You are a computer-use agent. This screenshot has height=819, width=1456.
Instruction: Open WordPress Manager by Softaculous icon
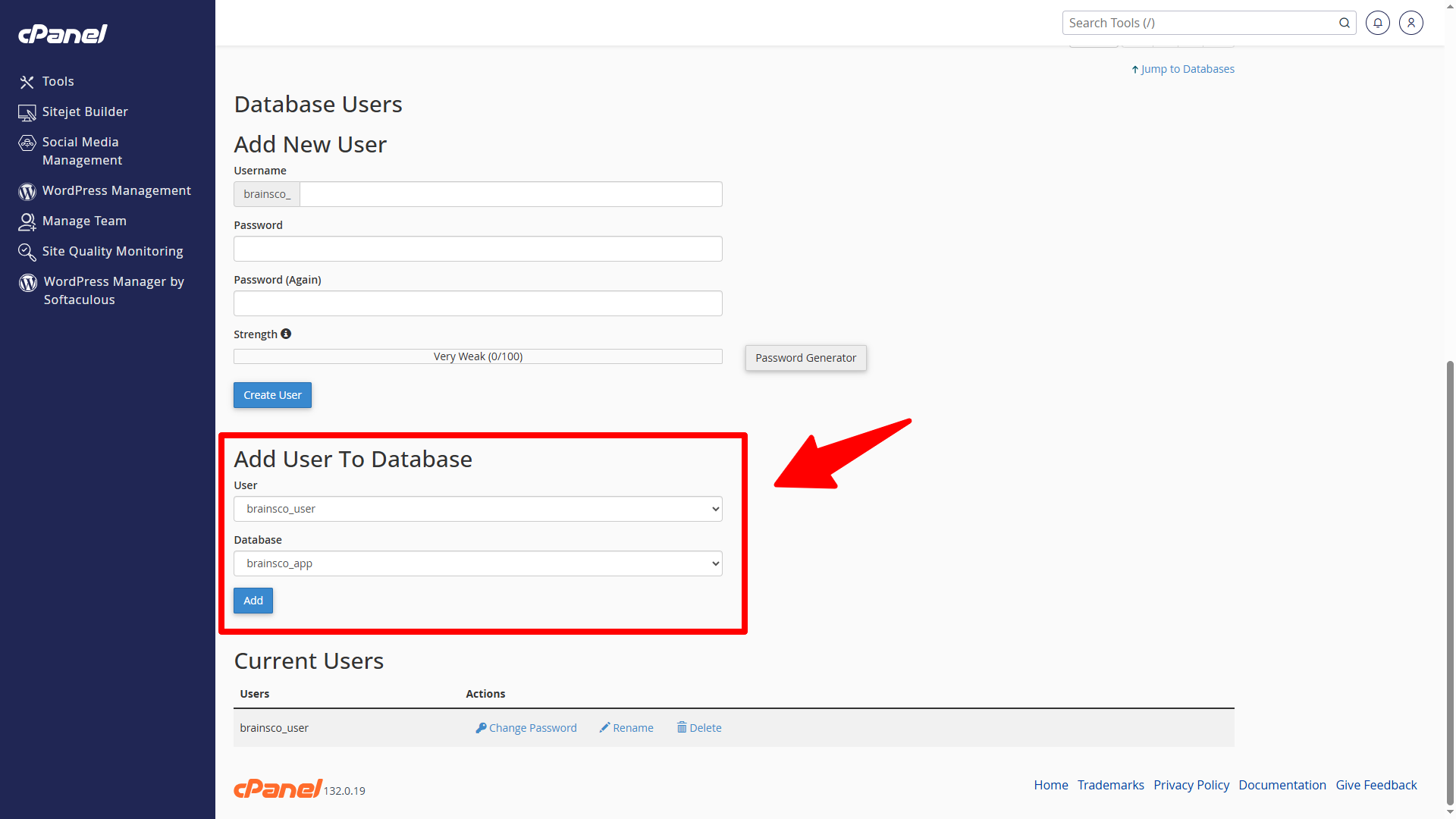coord(28,282)
